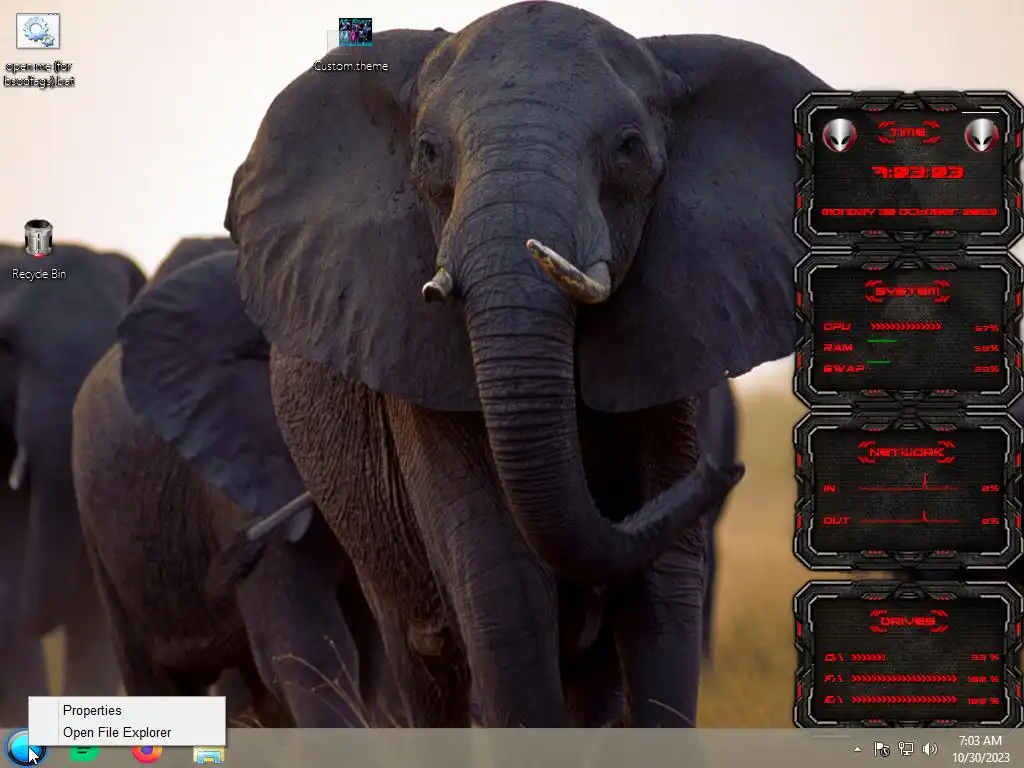The image size is (1024, 768).
Task: Click the CPU usage bar
Action: click(x=905, y=327)
